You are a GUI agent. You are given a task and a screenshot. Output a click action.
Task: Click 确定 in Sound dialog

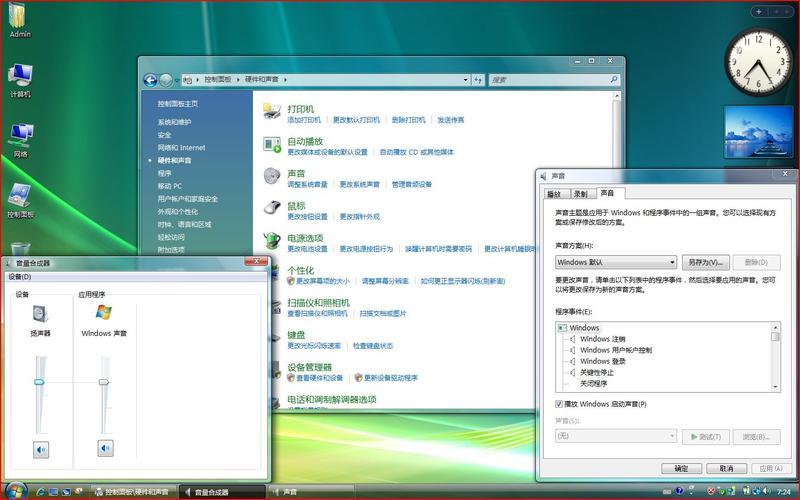click(681, 468)
